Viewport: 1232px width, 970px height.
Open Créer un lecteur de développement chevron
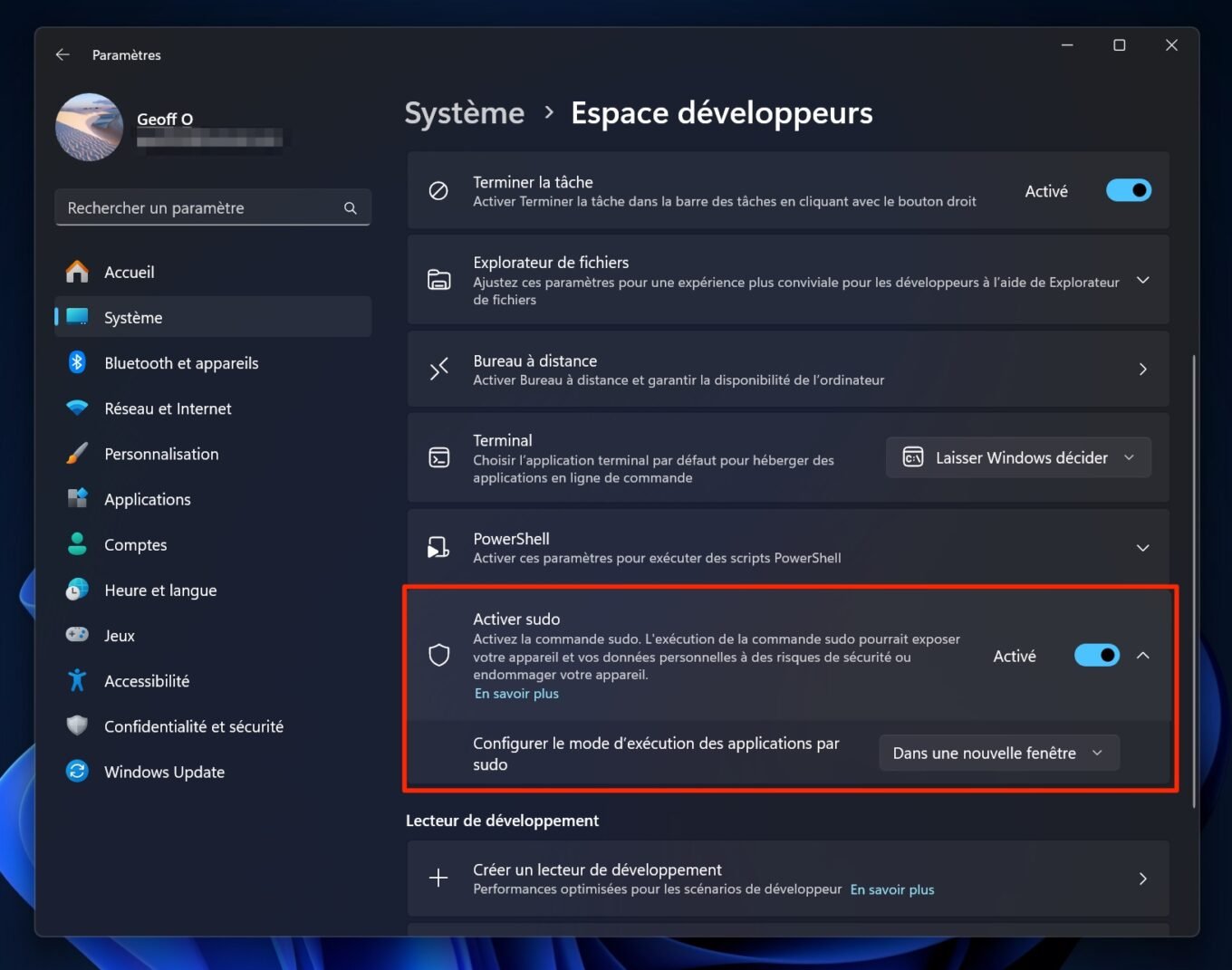pos(1142,879)
